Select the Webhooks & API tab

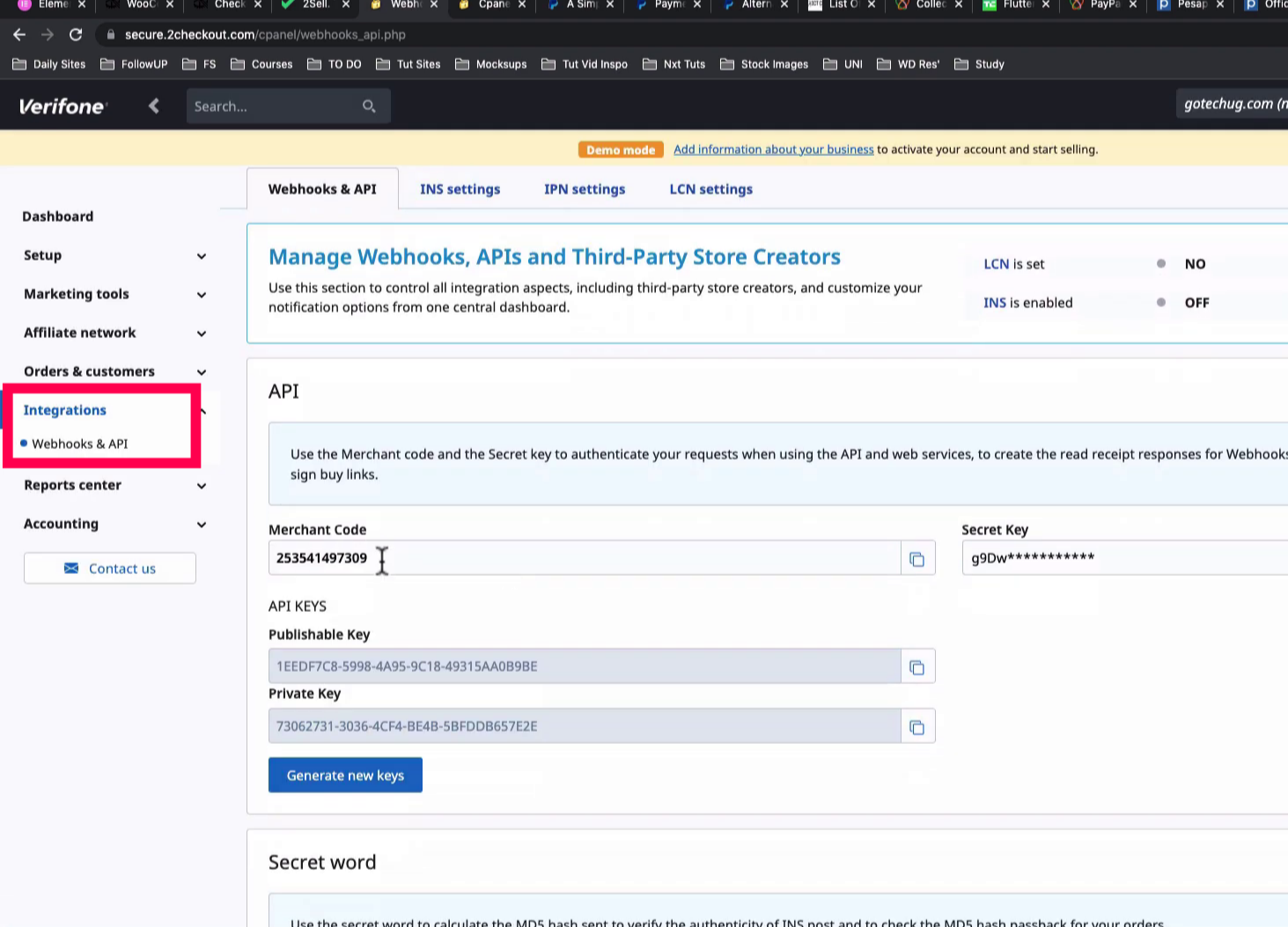pyautogui.click(x=322, y=189)
